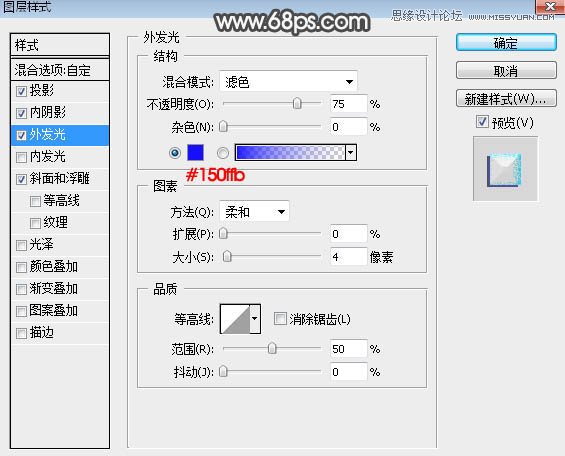This screenshot has width=565, height=456.
Task: Enable the 描边 stroke checkbox
Action: 21,333
